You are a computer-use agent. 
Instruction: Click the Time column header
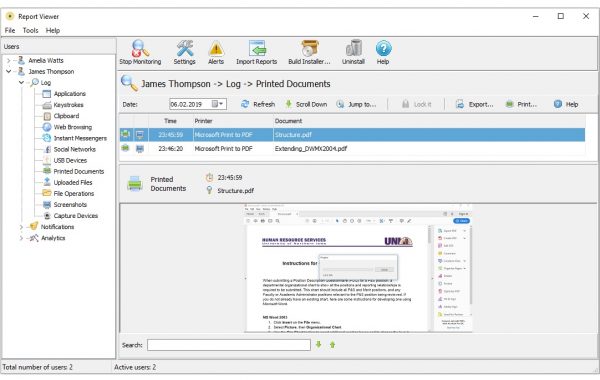click(x=170, y=121)
